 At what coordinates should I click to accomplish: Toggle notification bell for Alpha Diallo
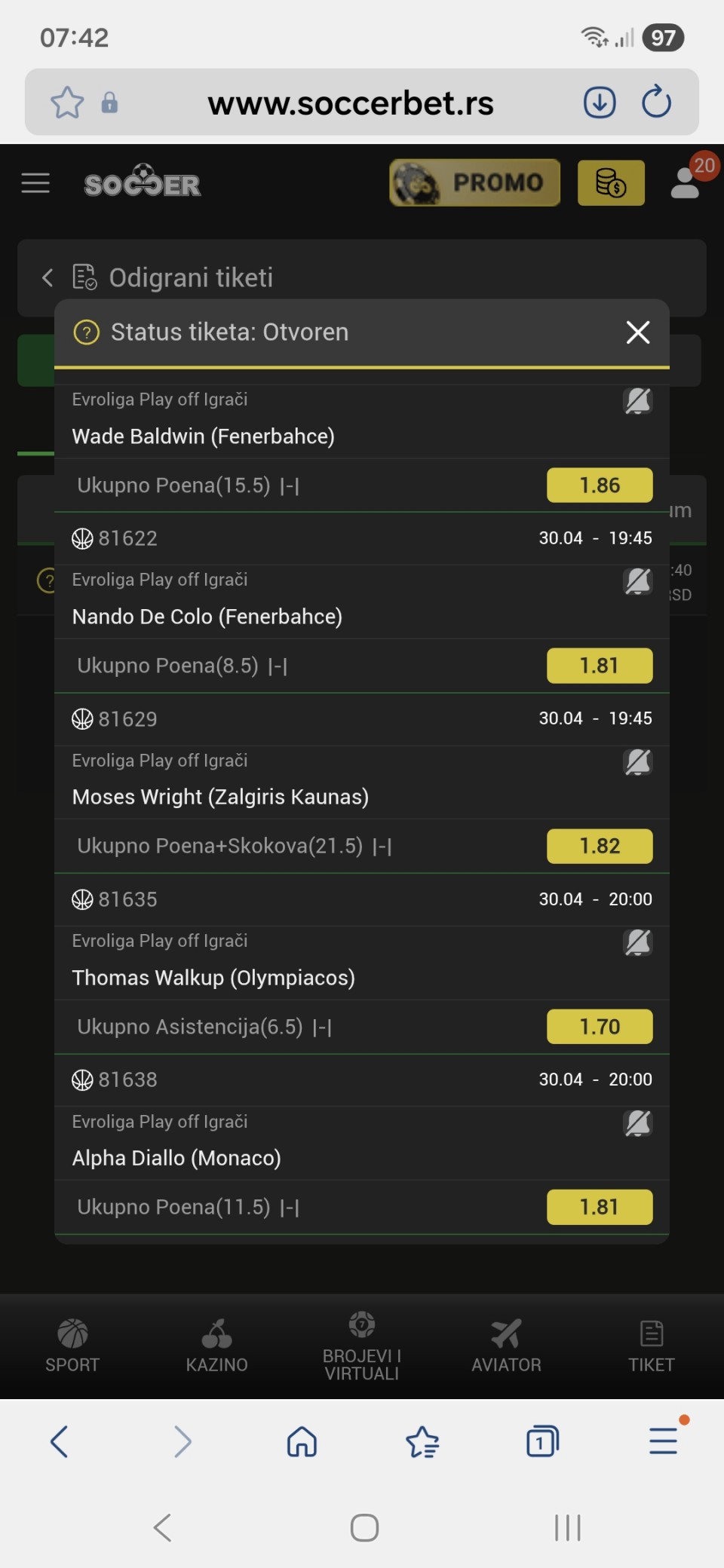pyautogui.click(x=638, y=1123)
